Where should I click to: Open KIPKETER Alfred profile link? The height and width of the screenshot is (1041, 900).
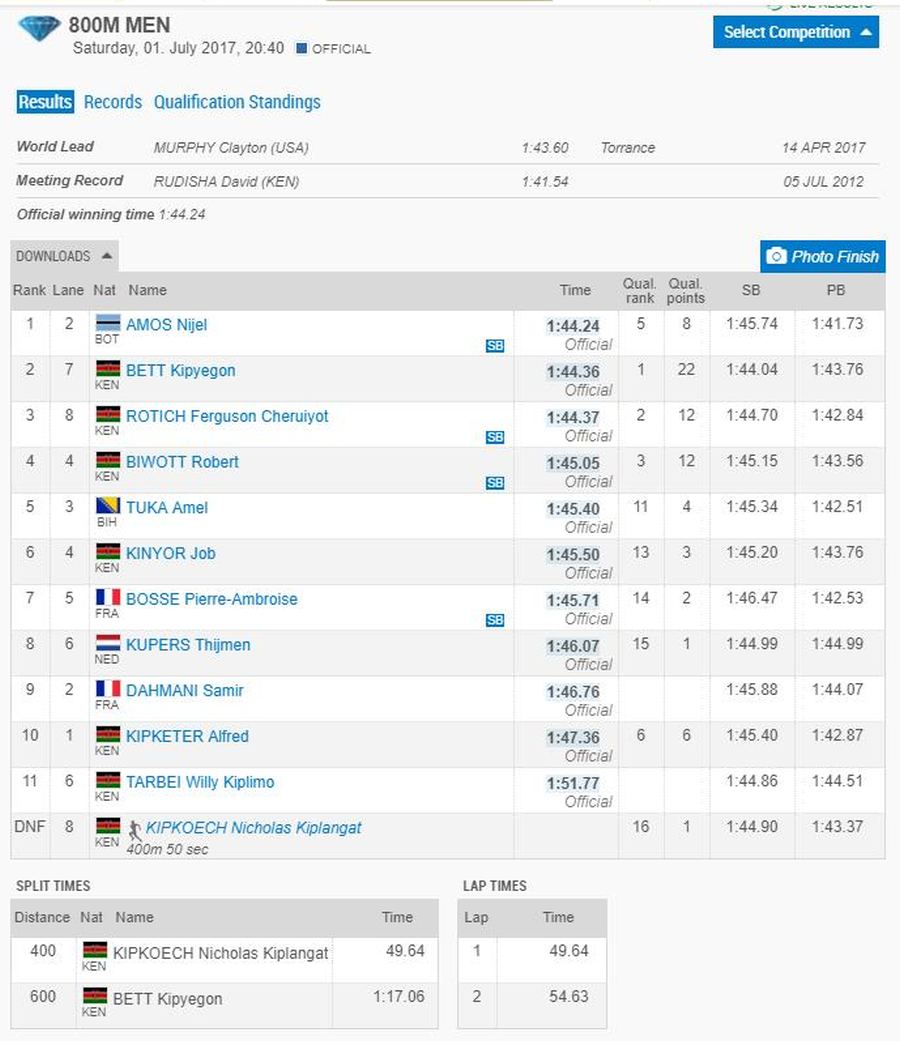coord(187,736)
